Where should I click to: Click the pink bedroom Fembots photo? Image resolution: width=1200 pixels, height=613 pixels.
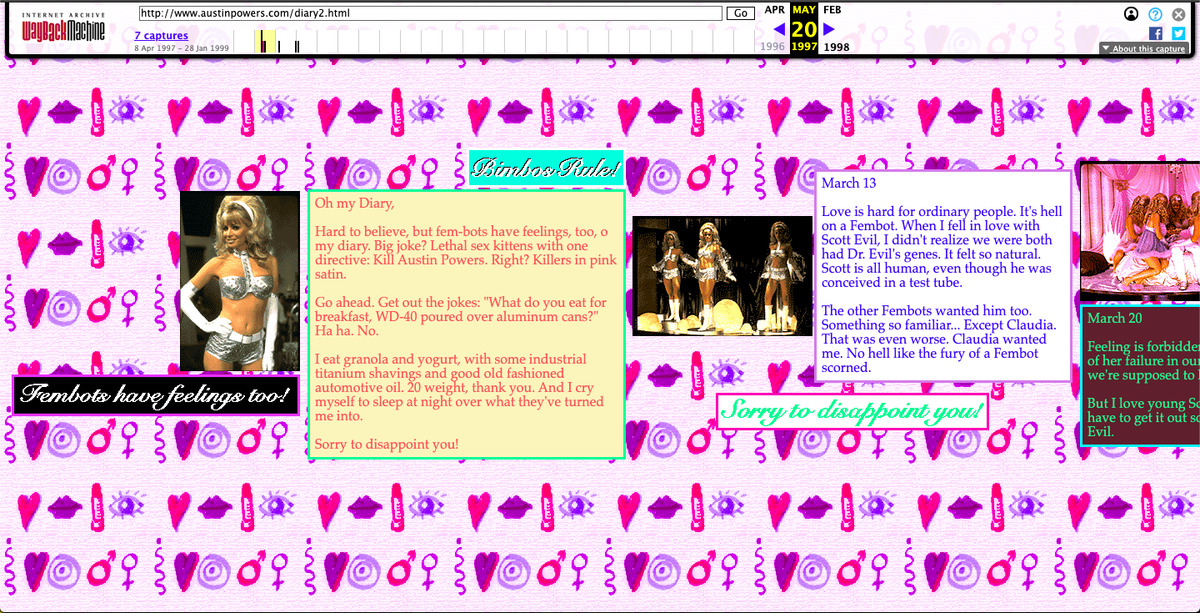(x=1140, y=232)
